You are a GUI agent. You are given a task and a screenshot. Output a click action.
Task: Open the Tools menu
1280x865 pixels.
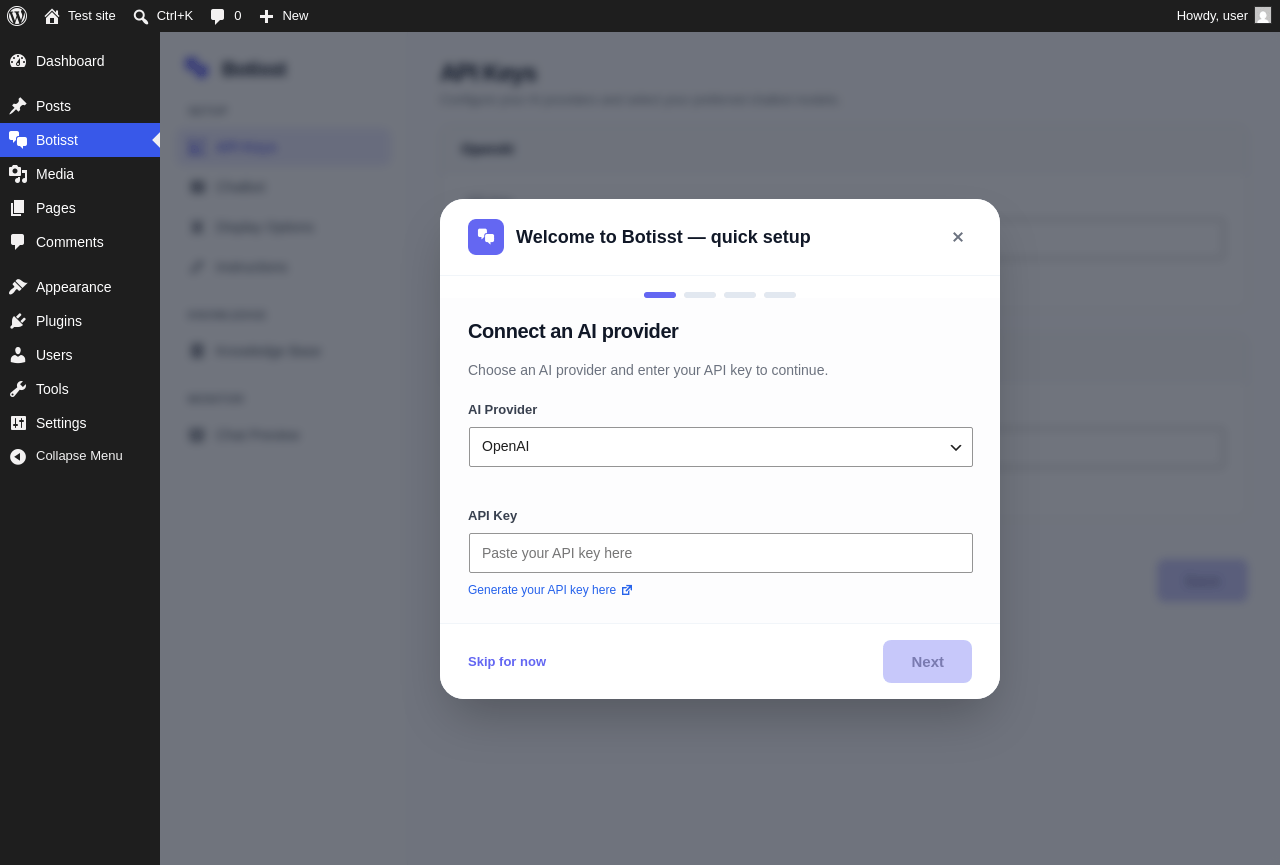pyautogui.click(x=80, y=389)
